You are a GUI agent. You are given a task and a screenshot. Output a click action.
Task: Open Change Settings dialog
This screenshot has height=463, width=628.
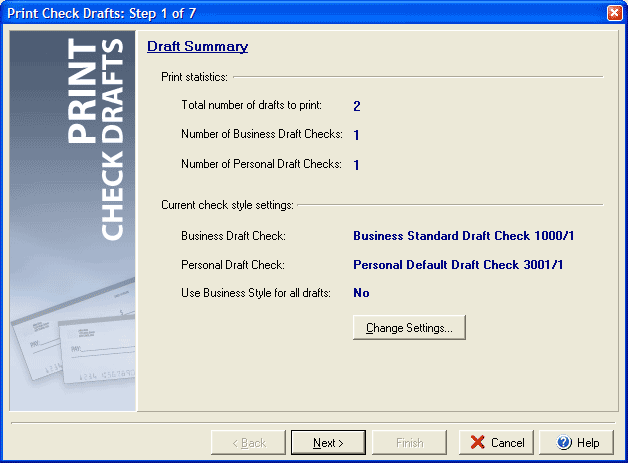coord(409,328)
